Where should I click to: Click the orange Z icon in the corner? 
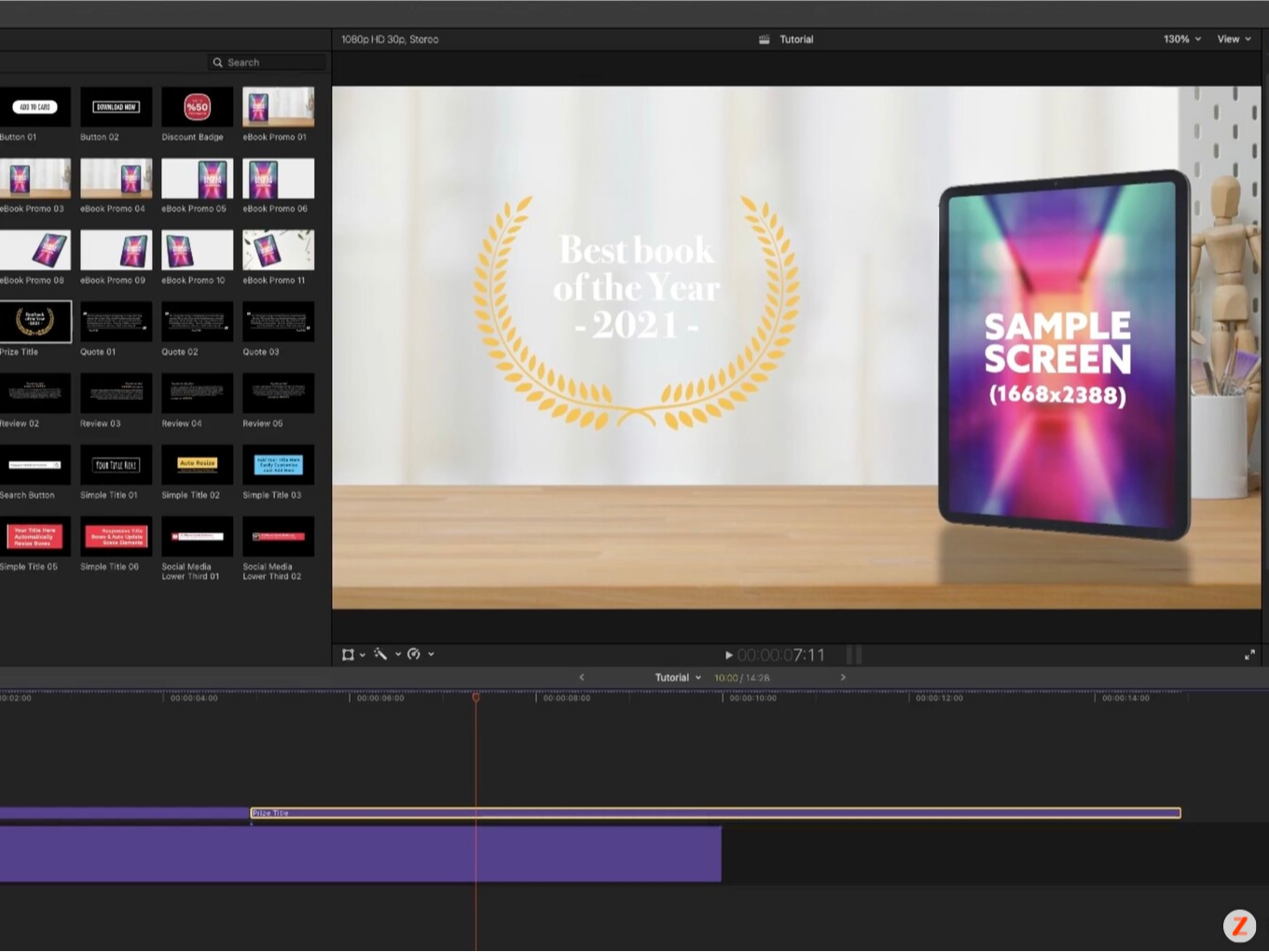(x=1239, y=925)
